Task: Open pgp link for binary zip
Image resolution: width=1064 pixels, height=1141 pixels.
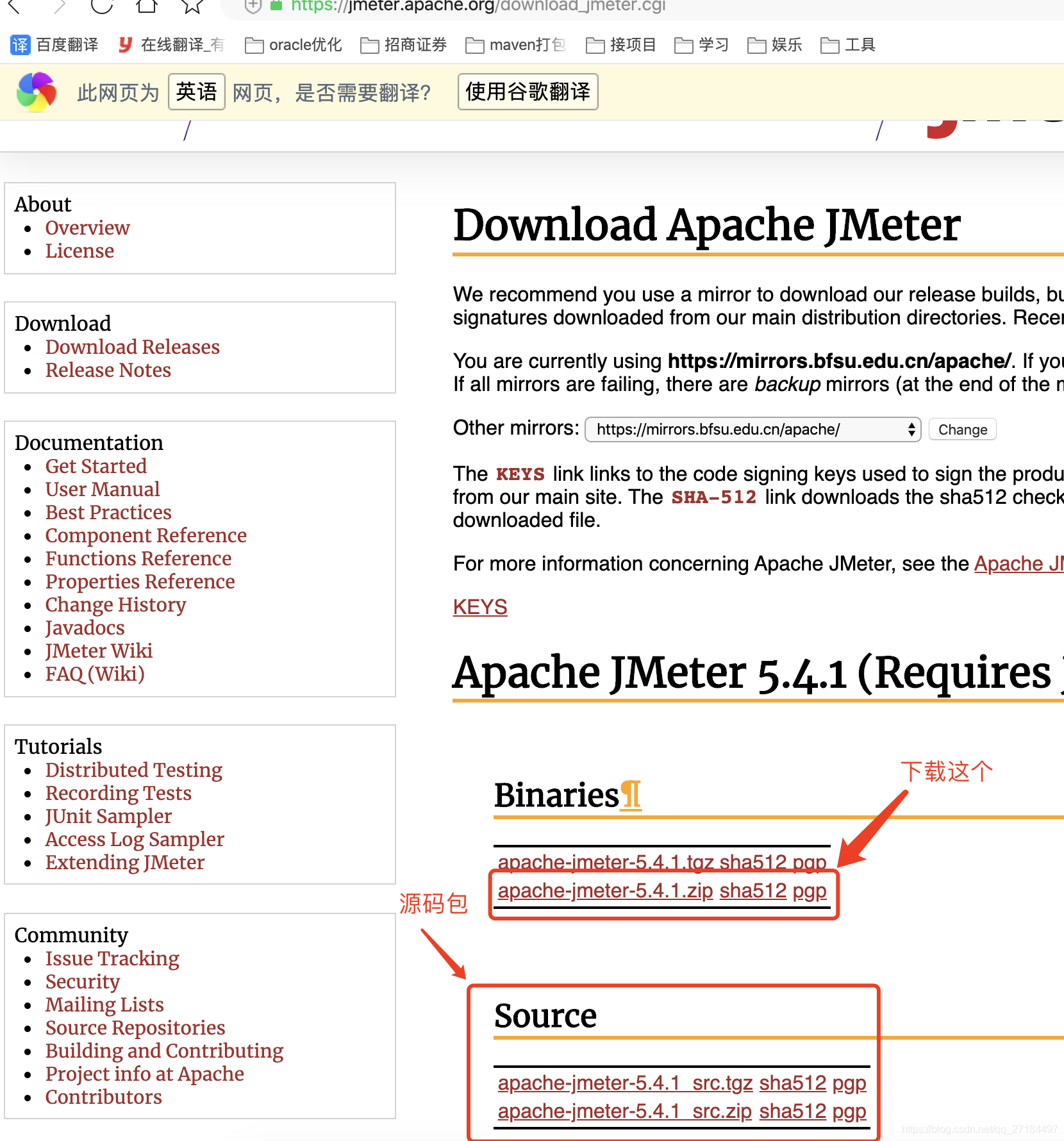Action: (810, 891)
